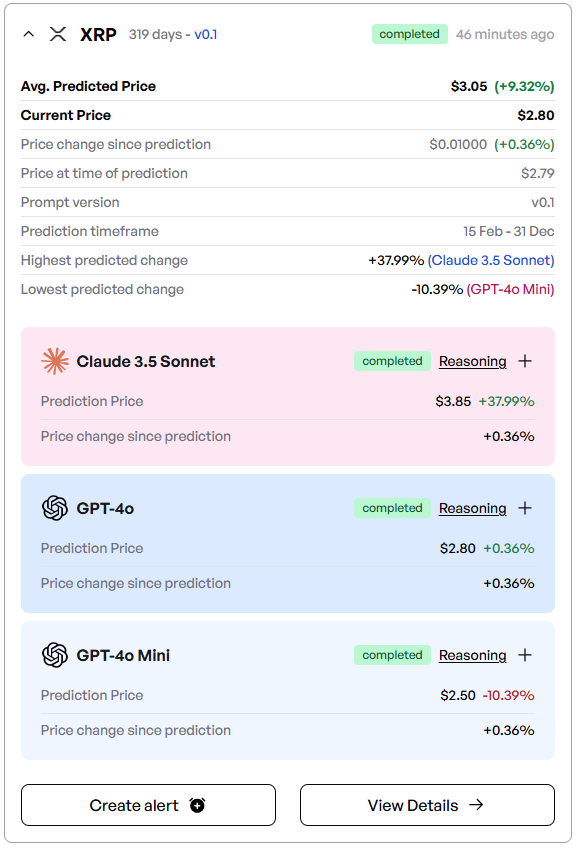Open the Reasoning link for GPT-4o
The image size is (580, 856).
click(x=472, y=508)
